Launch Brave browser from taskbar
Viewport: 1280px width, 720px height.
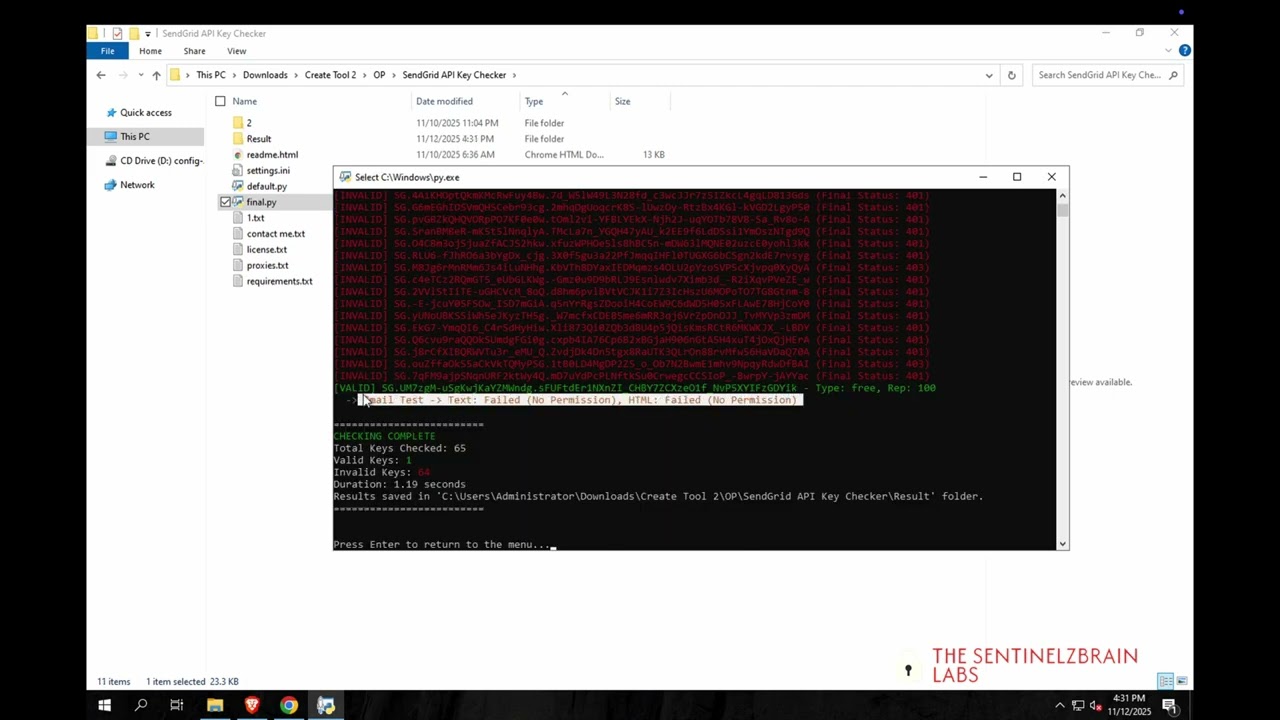pyautogui.click(x=252, y=706)
